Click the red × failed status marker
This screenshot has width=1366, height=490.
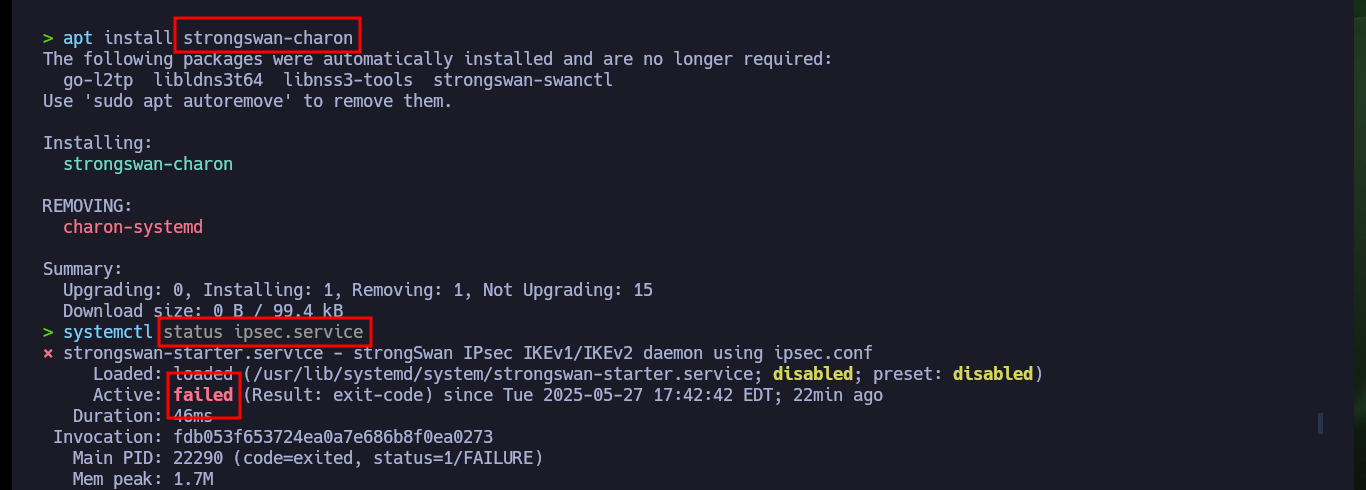48,353
